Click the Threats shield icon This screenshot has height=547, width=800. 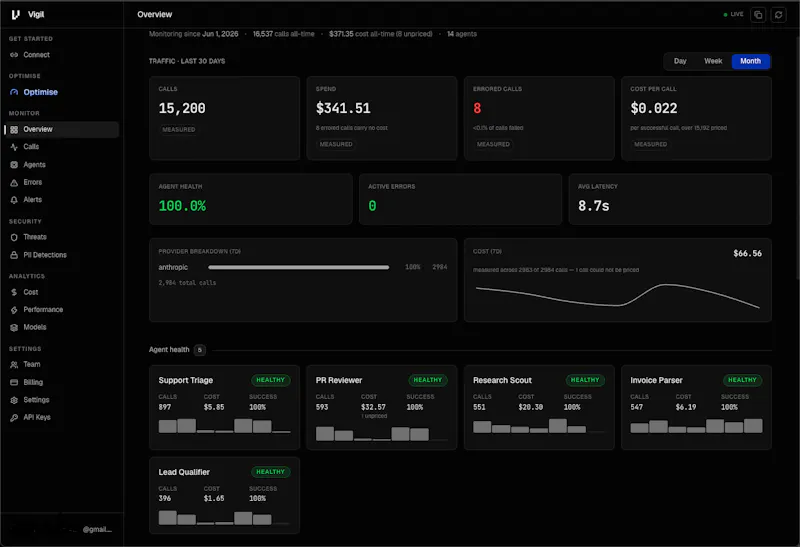point(14,237)
